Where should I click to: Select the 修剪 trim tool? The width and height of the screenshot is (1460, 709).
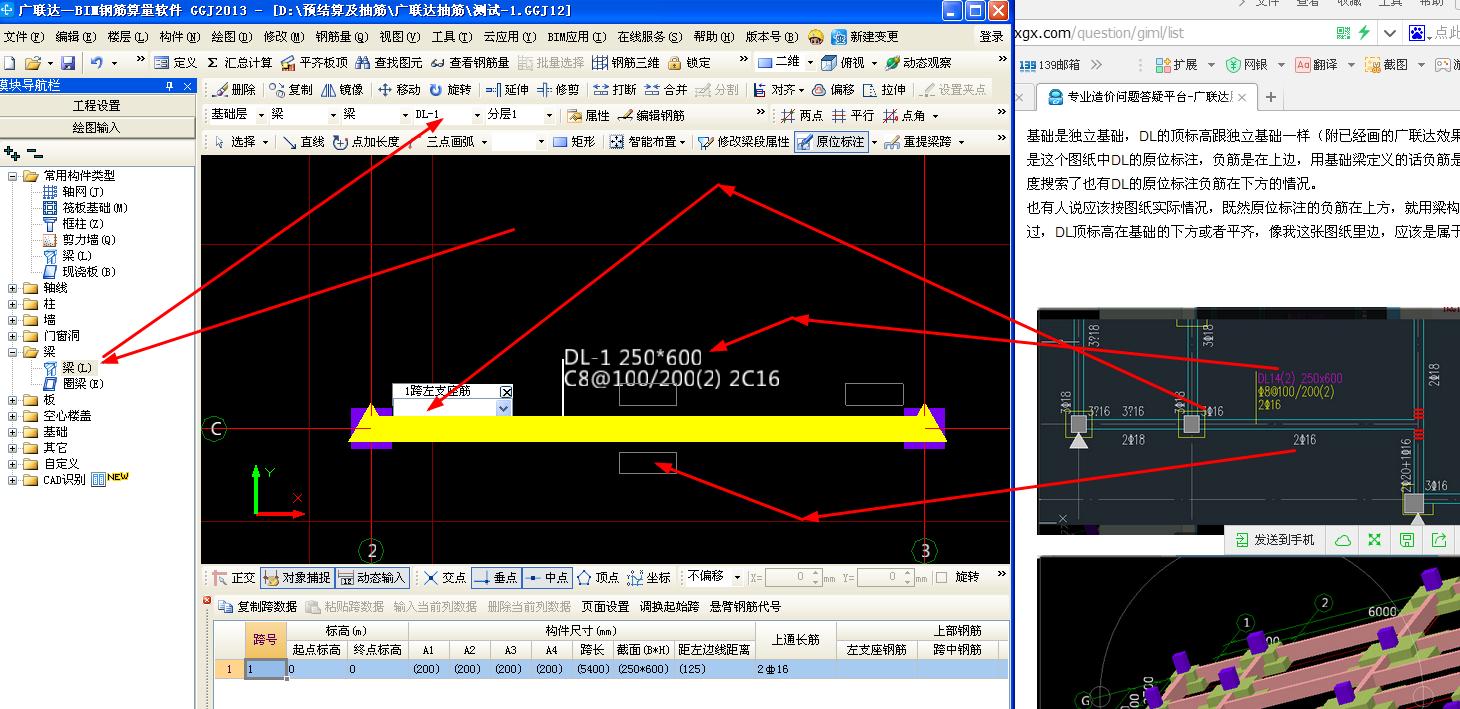[x=558, y=90]
